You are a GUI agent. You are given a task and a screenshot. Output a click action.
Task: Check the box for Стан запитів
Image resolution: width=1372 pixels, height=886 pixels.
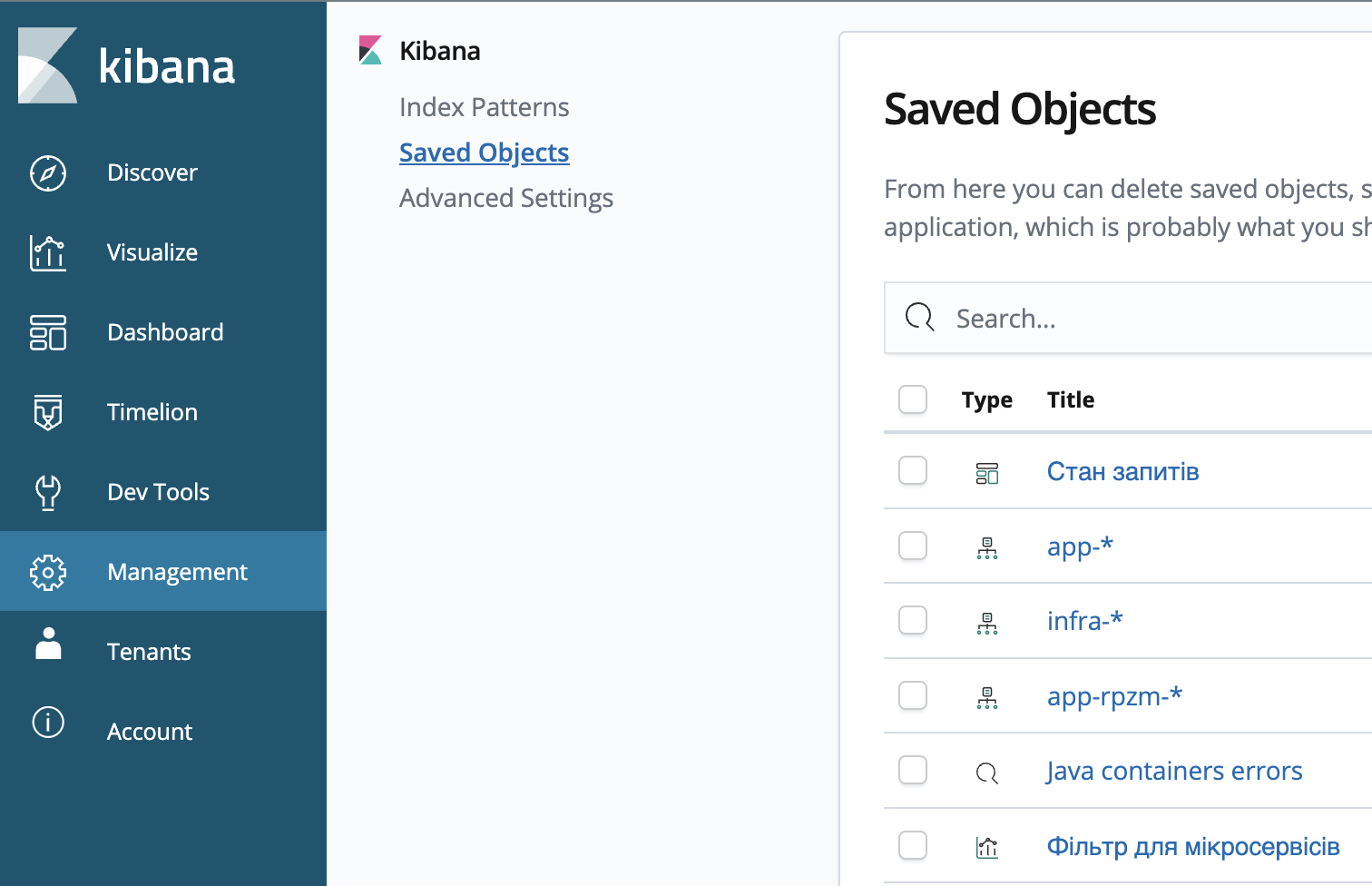(x=913, y=470)
